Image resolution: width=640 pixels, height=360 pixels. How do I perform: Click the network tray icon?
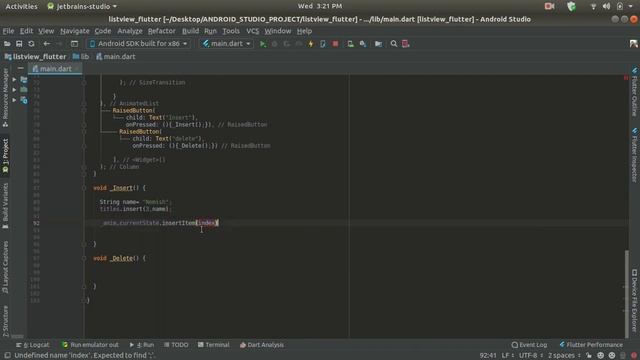coord(593,6)
